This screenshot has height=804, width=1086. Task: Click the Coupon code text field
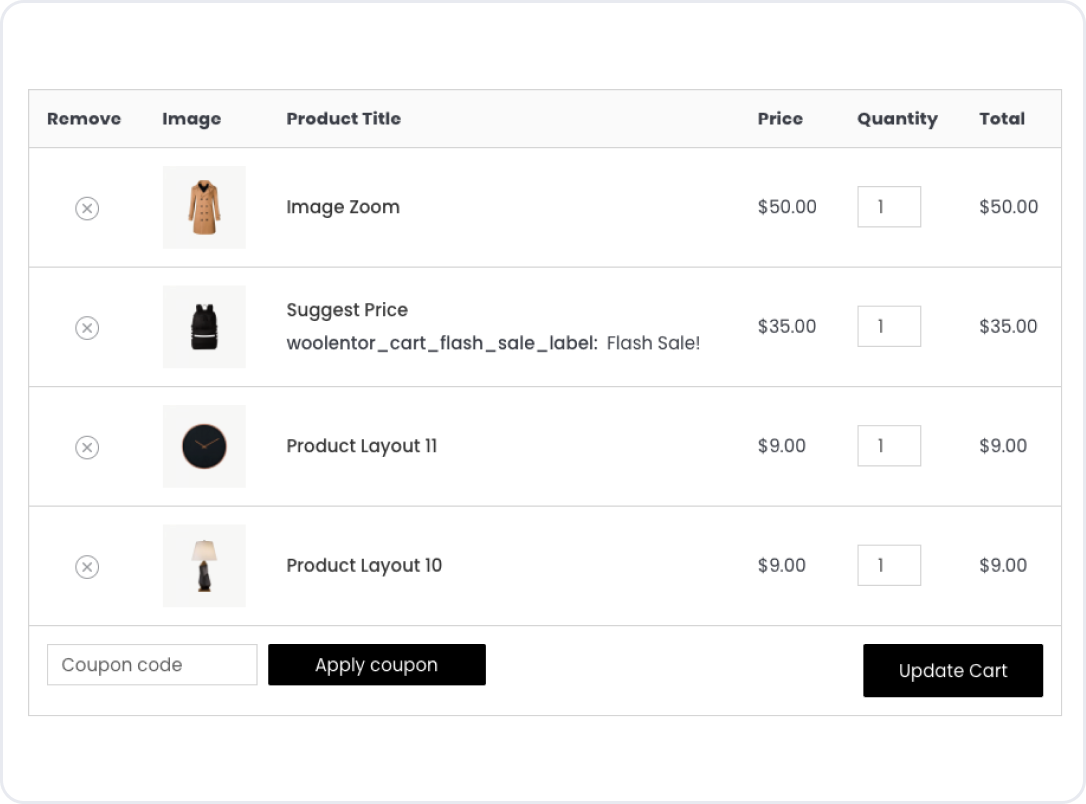tap(152, 665)
